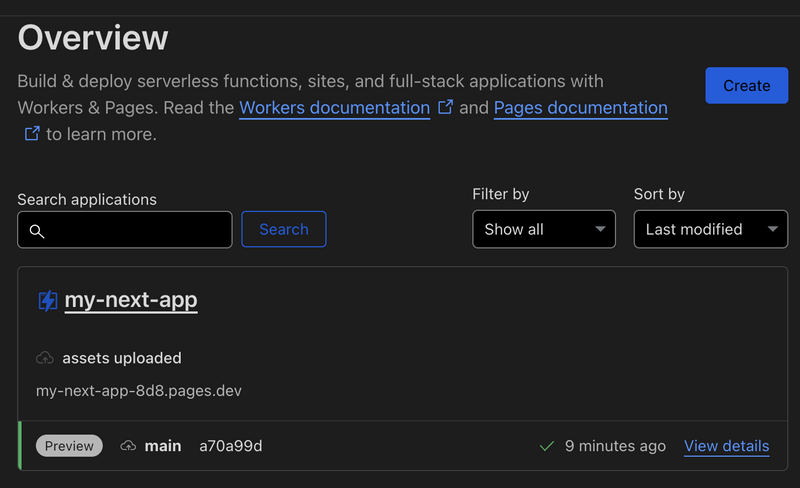The image size is (800, 488).
Task: Click cloud icon next to main branch
Action: coord(128,446)
